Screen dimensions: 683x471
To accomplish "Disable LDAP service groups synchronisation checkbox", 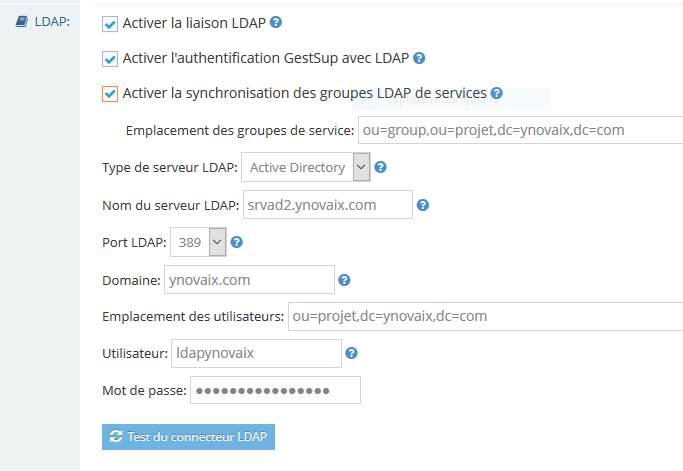I will coord(110,94).
